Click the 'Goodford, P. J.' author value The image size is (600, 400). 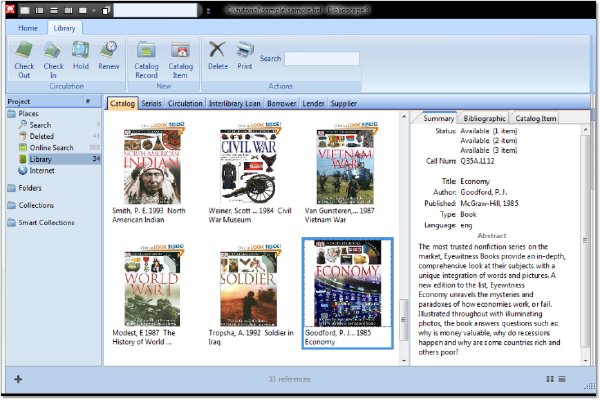484,192
